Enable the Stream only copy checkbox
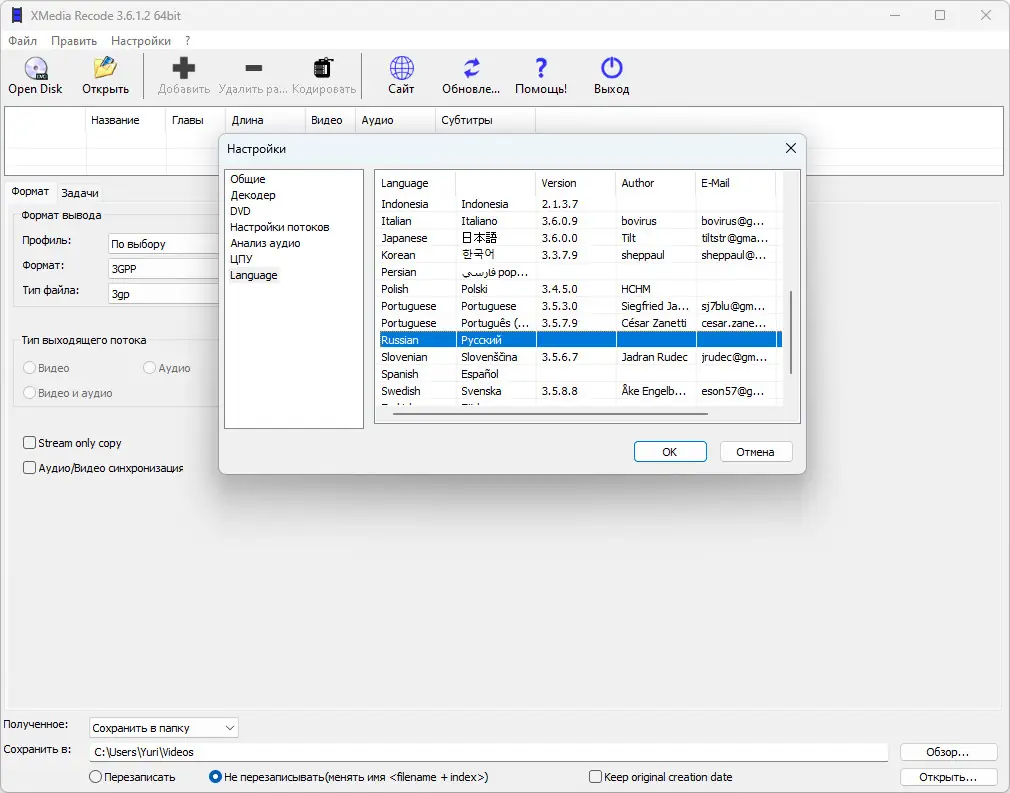Viewport: 1010px width, 793px height. click(29, 443)
